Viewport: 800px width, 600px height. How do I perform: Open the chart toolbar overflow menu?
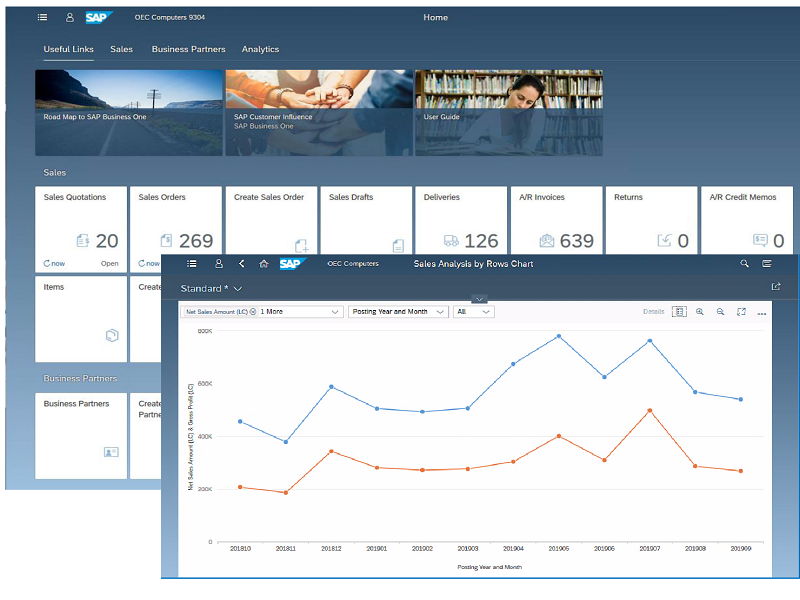762,313
